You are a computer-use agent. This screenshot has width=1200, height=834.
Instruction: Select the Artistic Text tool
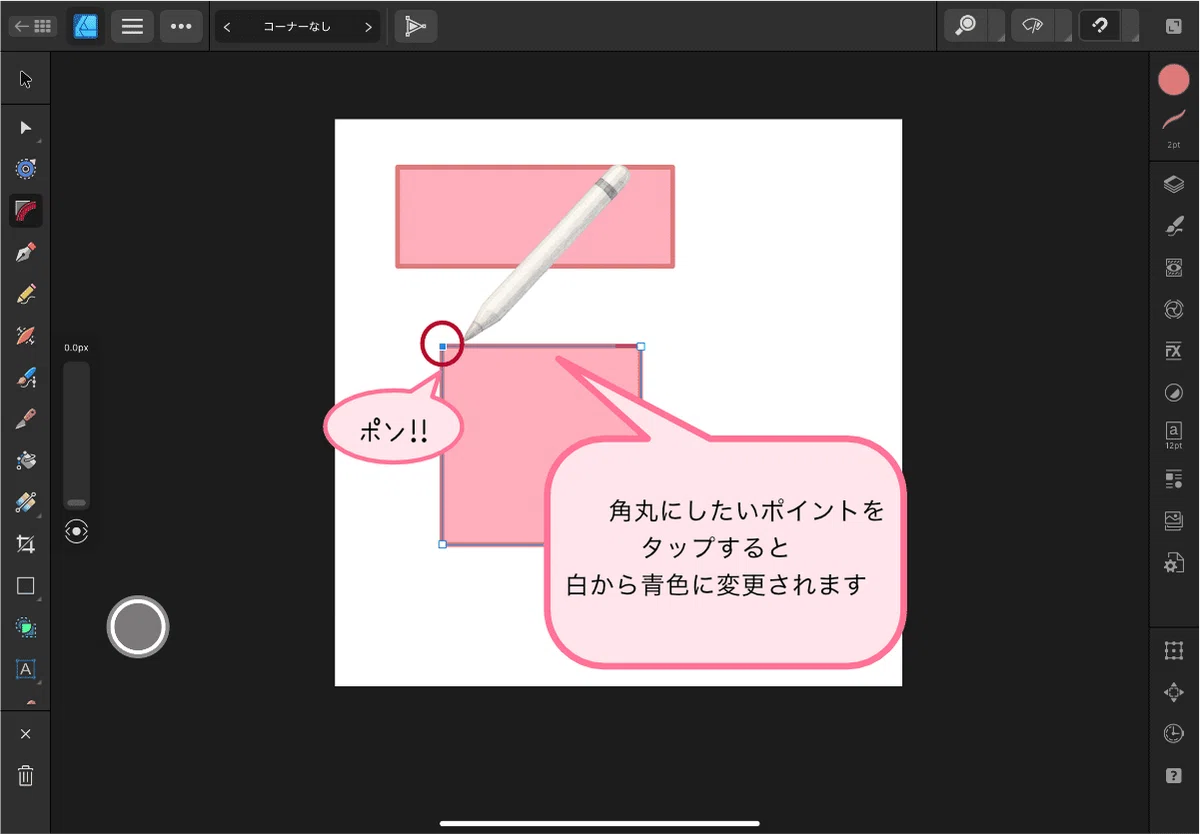click(26, 669)
